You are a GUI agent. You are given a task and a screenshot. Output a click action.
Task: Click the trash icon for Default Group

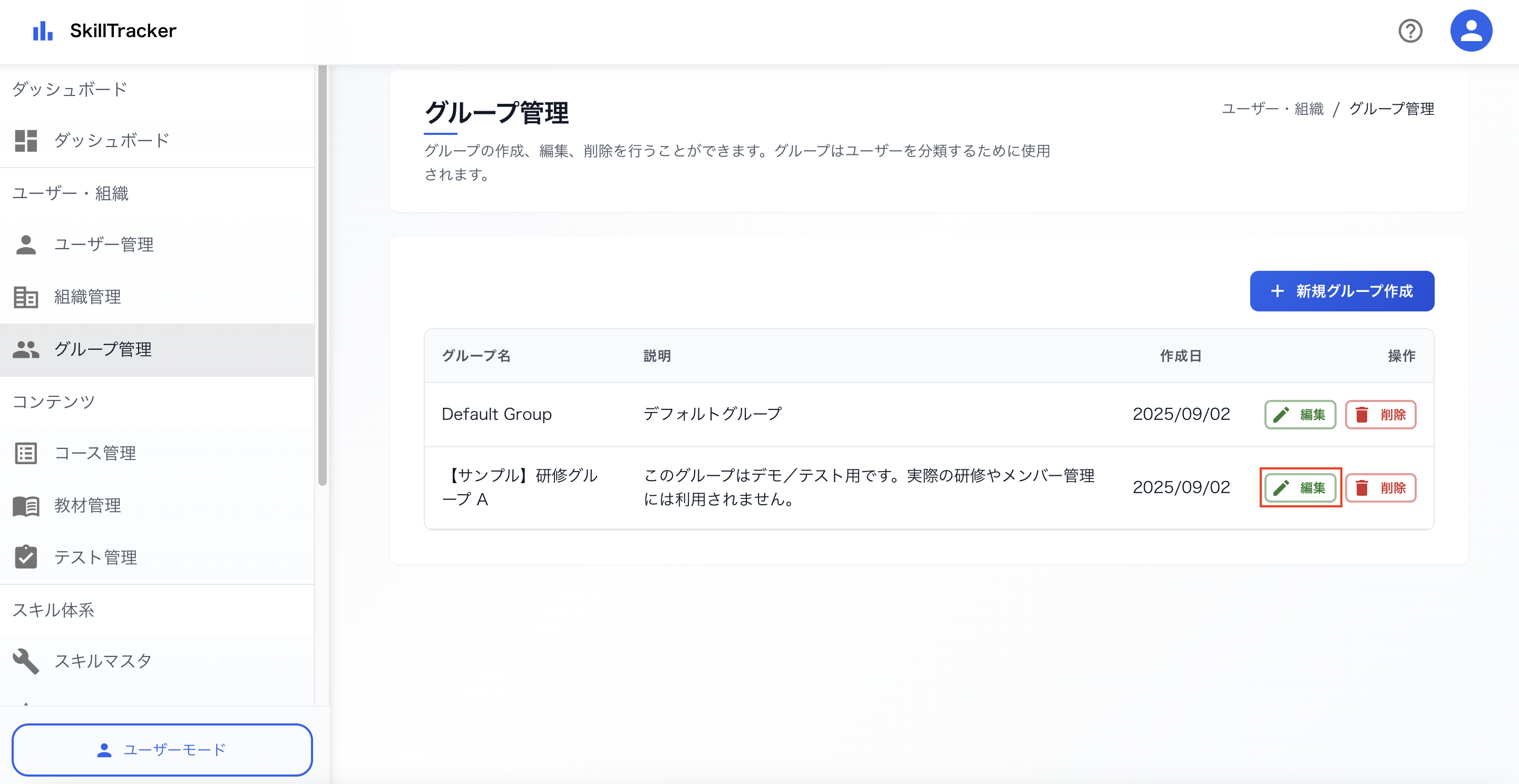point(1362,415)
